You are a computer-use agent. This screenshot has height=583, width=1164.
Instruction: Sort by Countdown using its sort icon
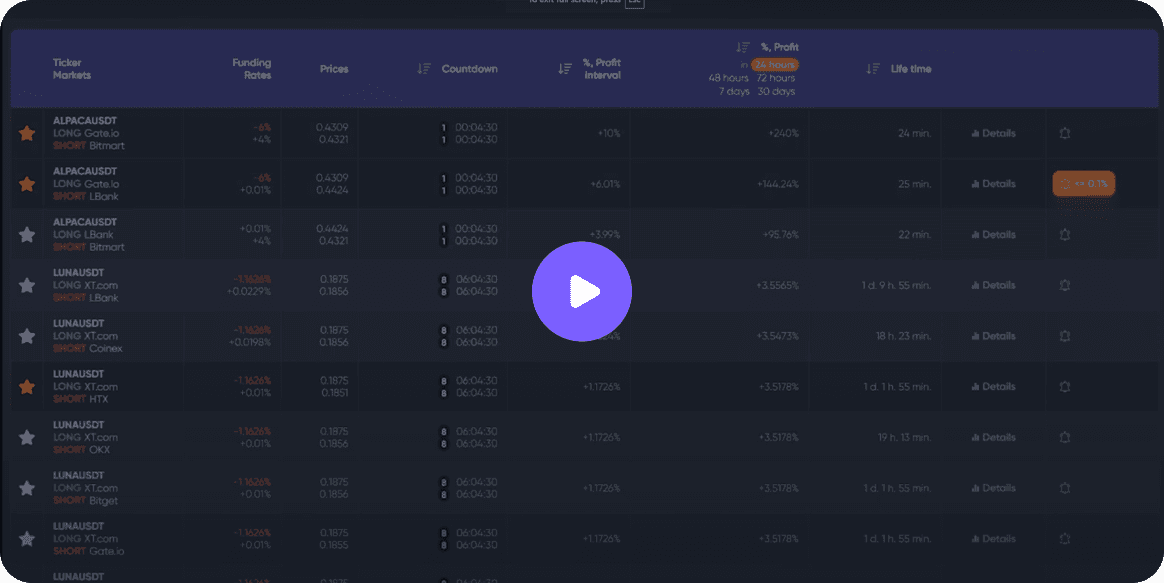[x=424, y=69]
